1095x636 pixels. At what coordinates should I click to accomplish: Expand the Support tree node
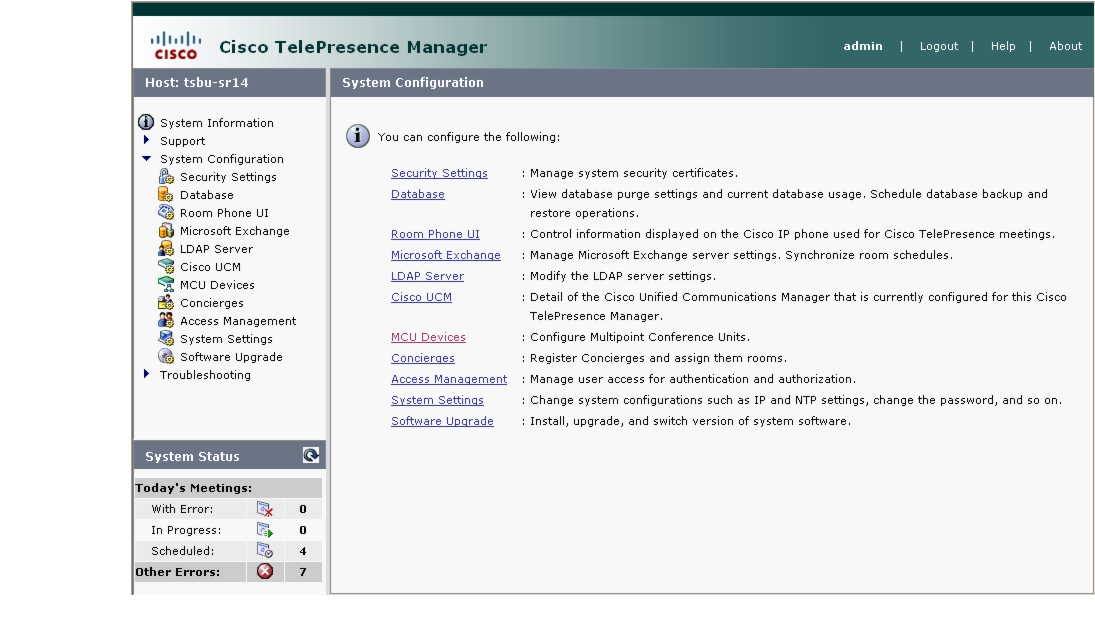[x=146, y=140]
